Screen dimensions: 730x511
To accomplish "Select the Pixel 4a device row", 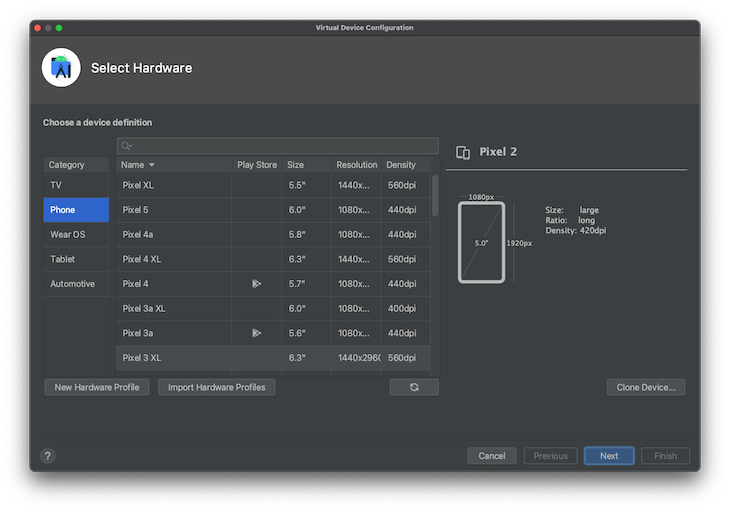I will [273, 235].
